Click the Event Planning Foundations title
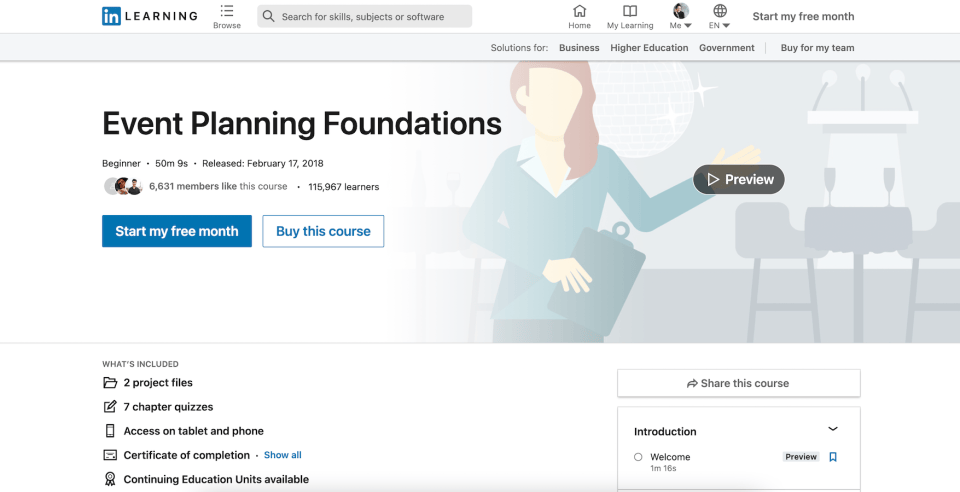The width and height of the screenshot is (960, 492). click(302, 124)
